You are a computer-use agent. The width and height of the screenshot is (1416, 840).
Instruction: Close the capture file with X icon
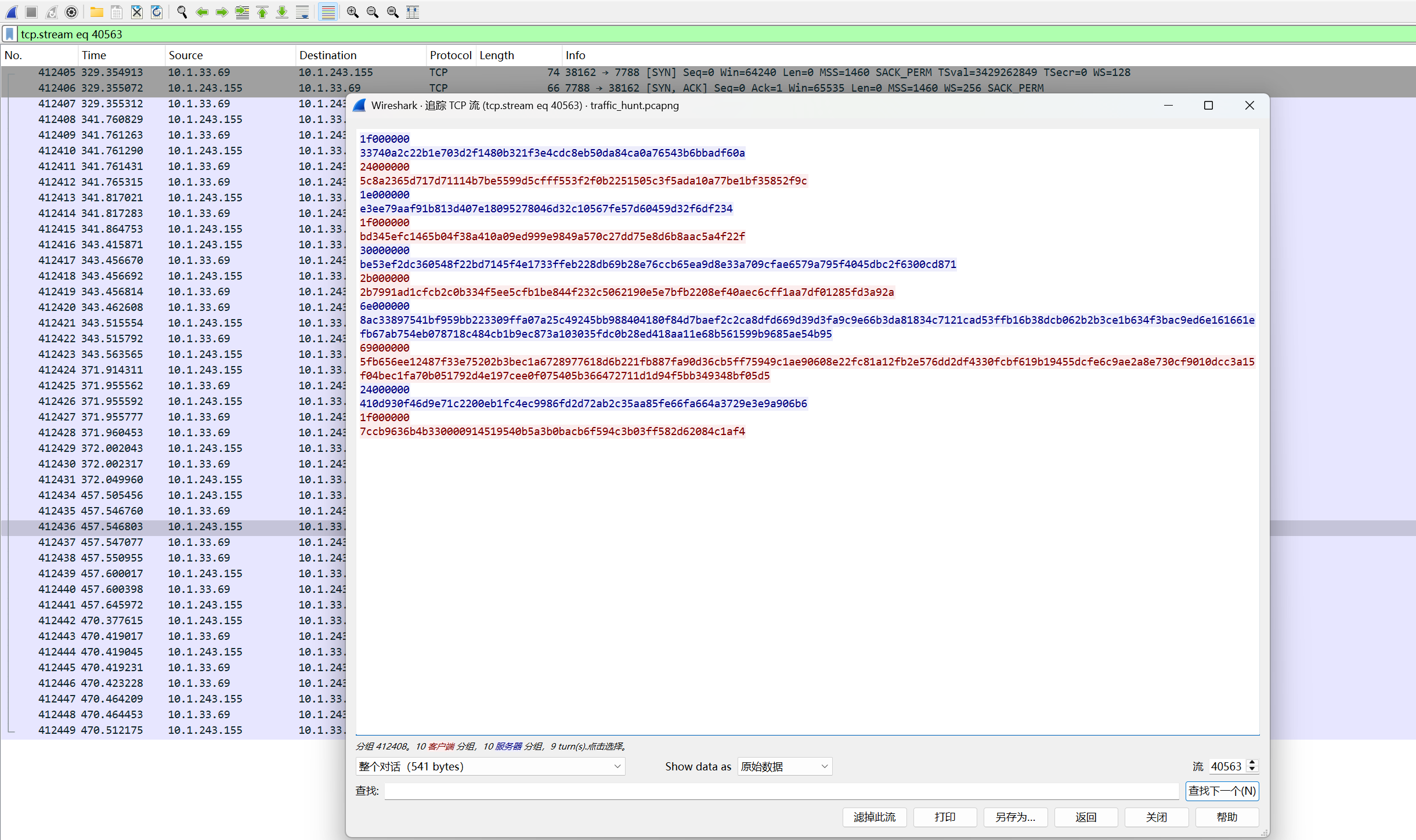tap(137, 12)
